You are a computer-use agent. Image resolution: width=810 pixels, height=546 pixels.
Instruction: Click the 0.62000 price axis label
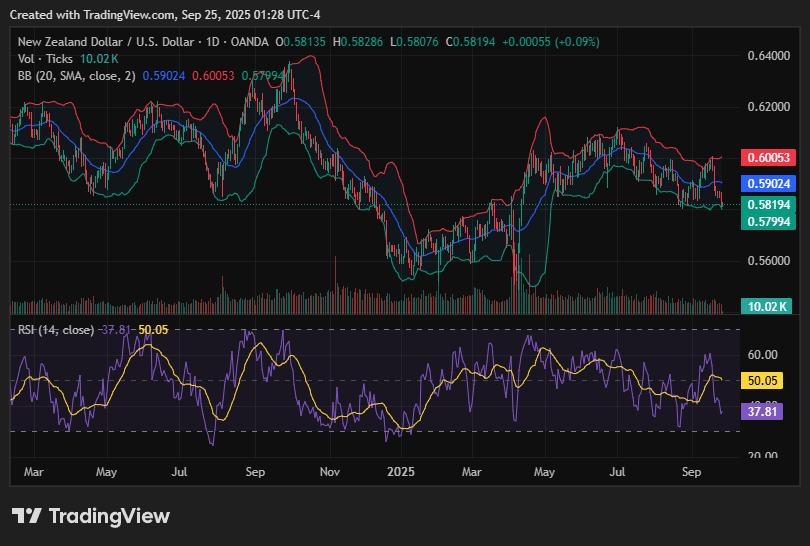tap(769, 107)
